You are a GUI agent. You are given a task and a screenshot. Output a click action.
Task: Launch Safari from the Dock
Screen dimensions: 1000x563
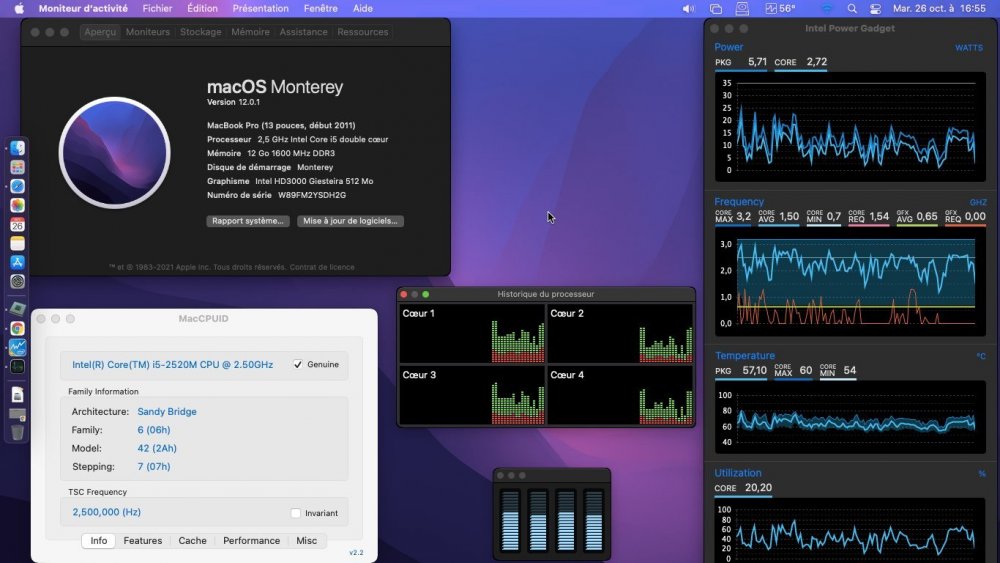pos(17,186)
